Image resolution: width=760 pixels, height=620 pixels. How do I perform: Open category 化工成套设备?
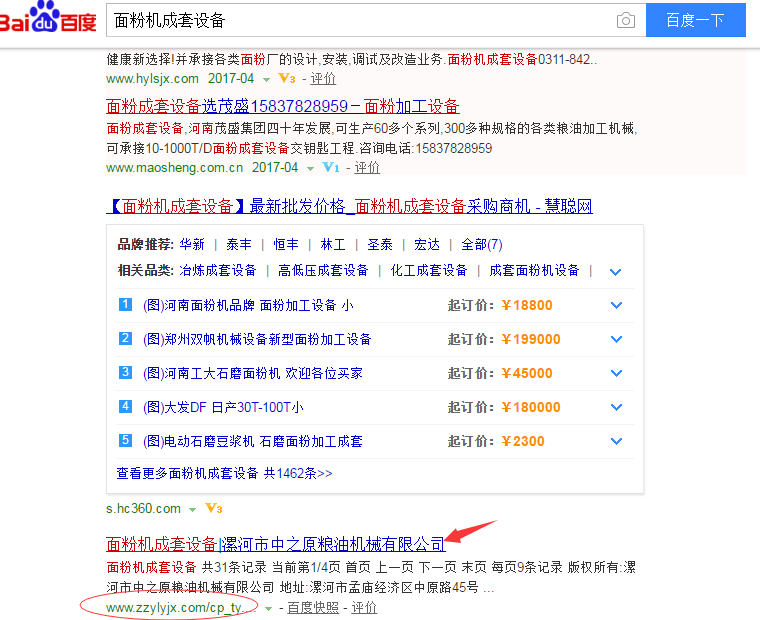(x=429, y=270)
